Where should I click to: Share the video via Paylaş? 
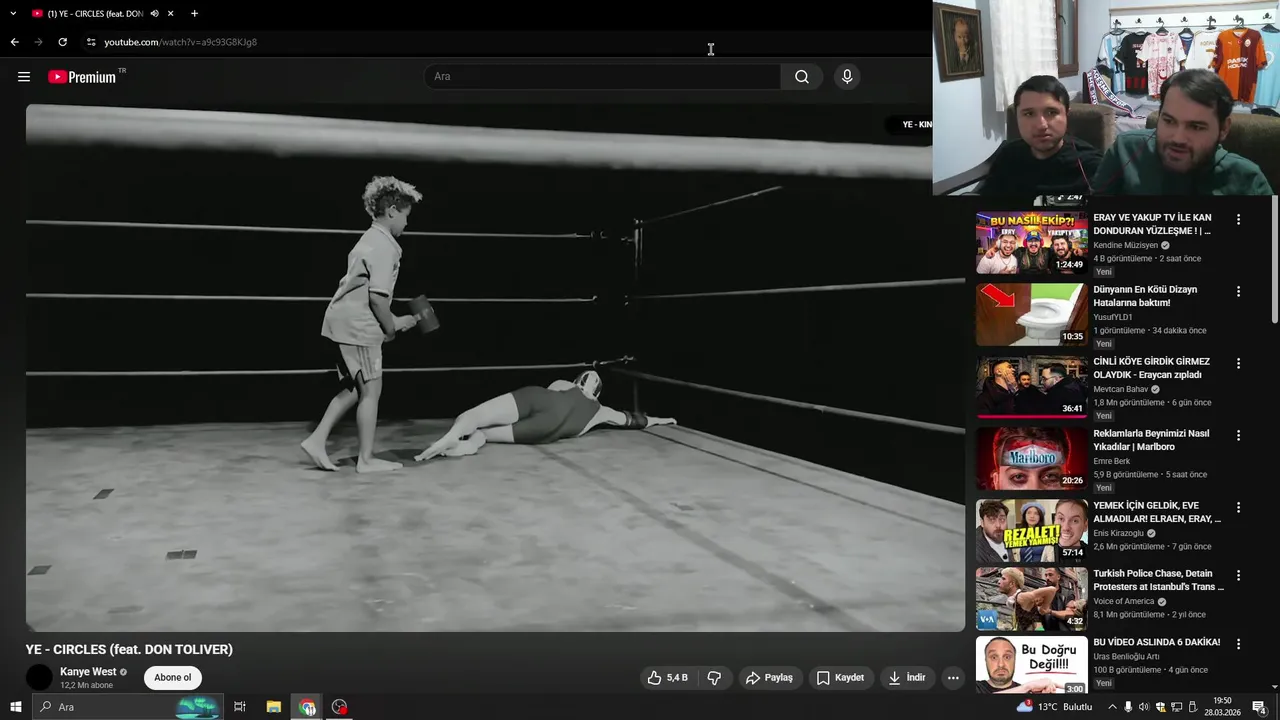pyautogui.click(x=769, y=678)
